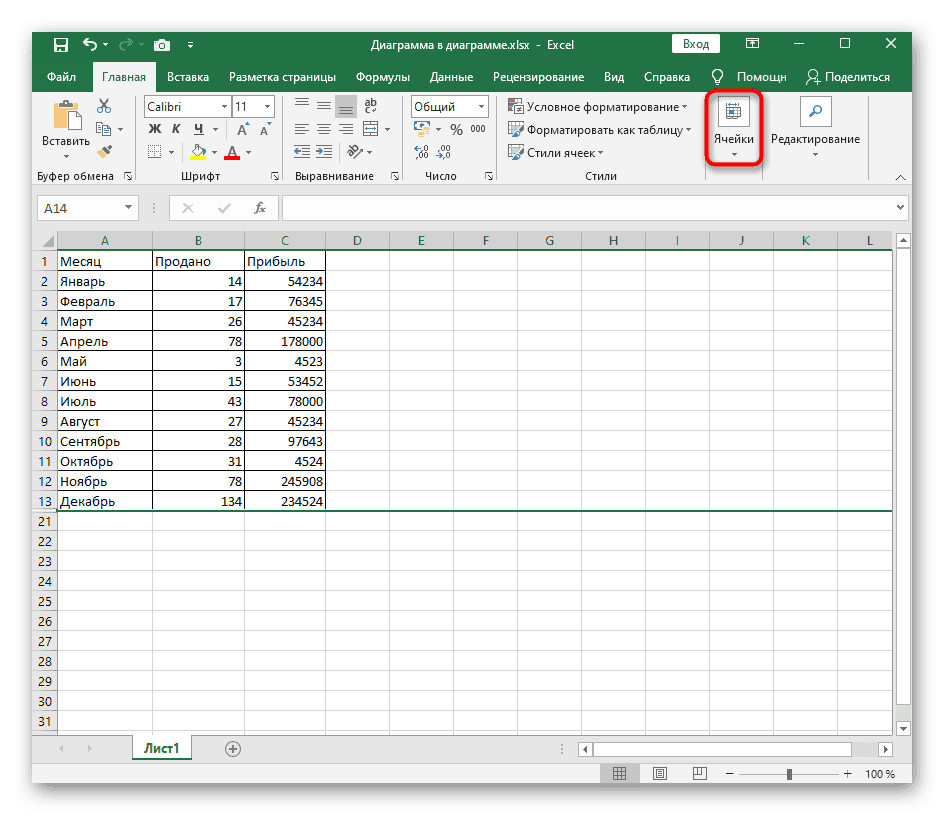Click the Вход sign-in button

coord(696,44)
